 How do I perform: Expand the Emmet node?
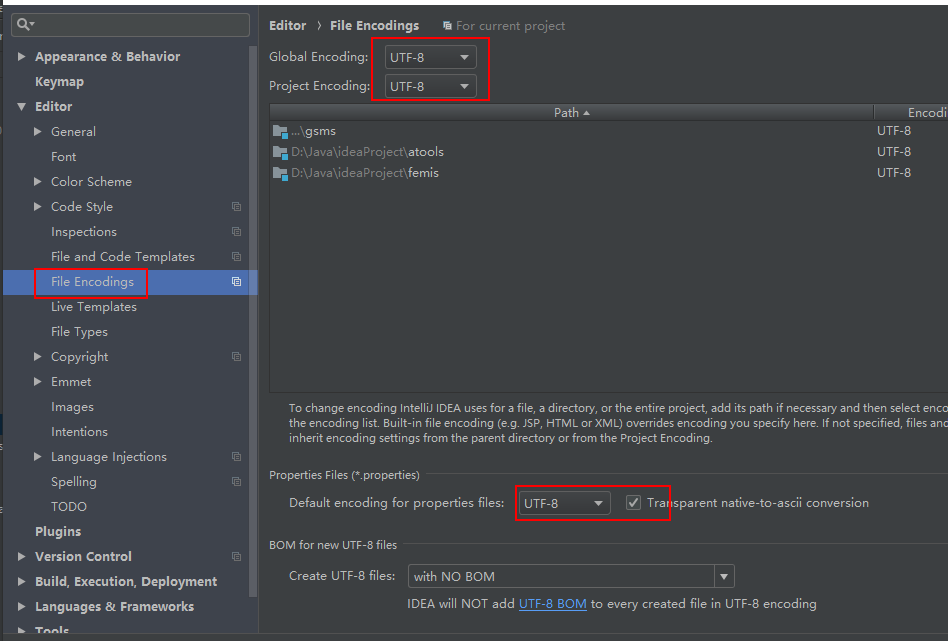click(37, 382)
